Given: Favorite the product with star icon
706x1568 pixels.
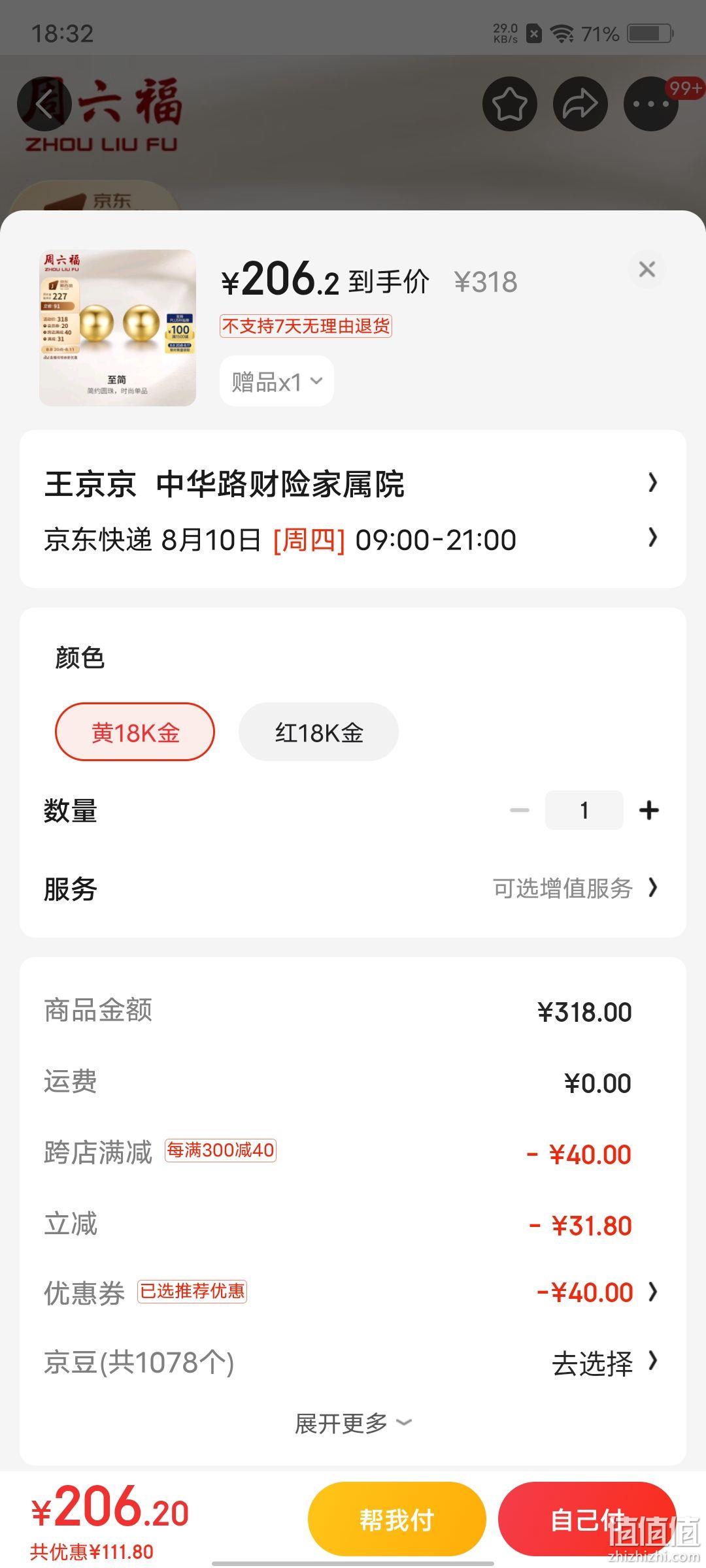Looking at the screenshot, I should click(510, 104).
